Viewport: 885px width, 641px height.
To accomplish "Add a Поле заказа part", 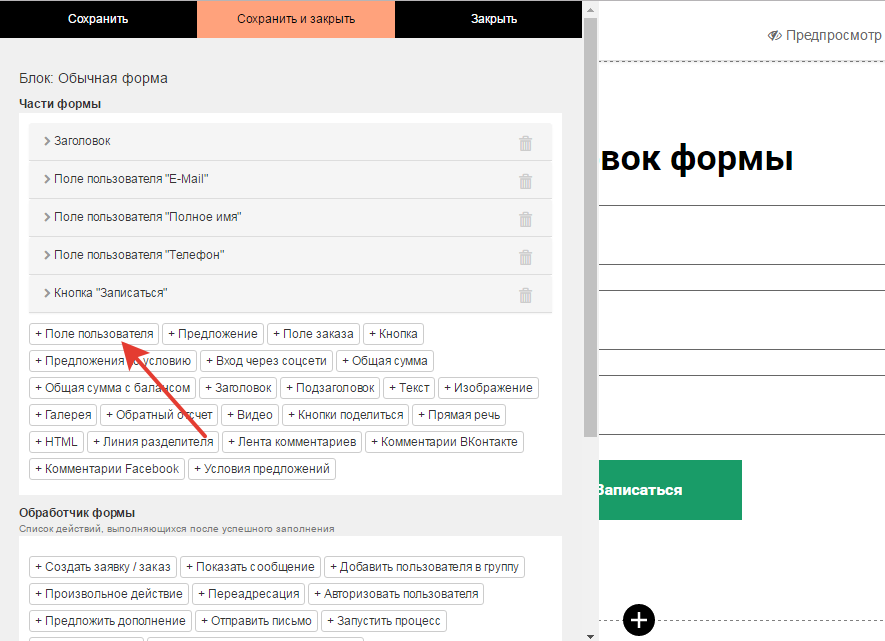I will [313, 334].
